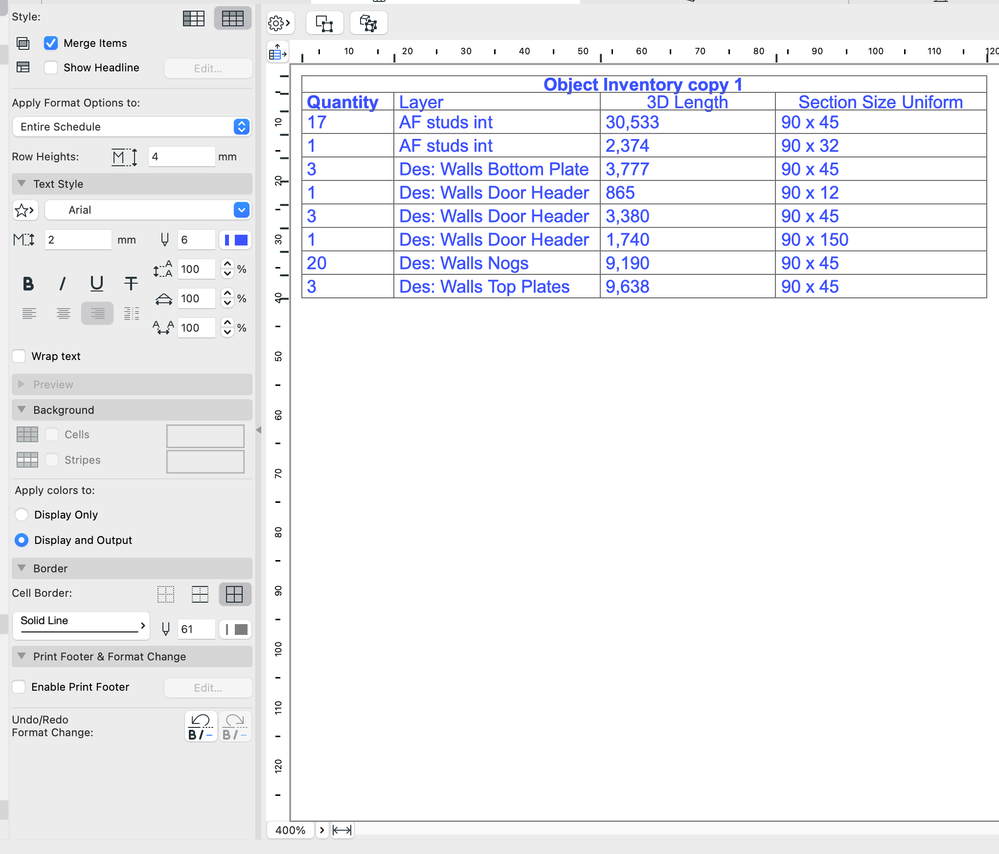Viewport: 999px width, 854px height.
Task: Uncheck the Merge Items checkbox
Action: point(53,43)
